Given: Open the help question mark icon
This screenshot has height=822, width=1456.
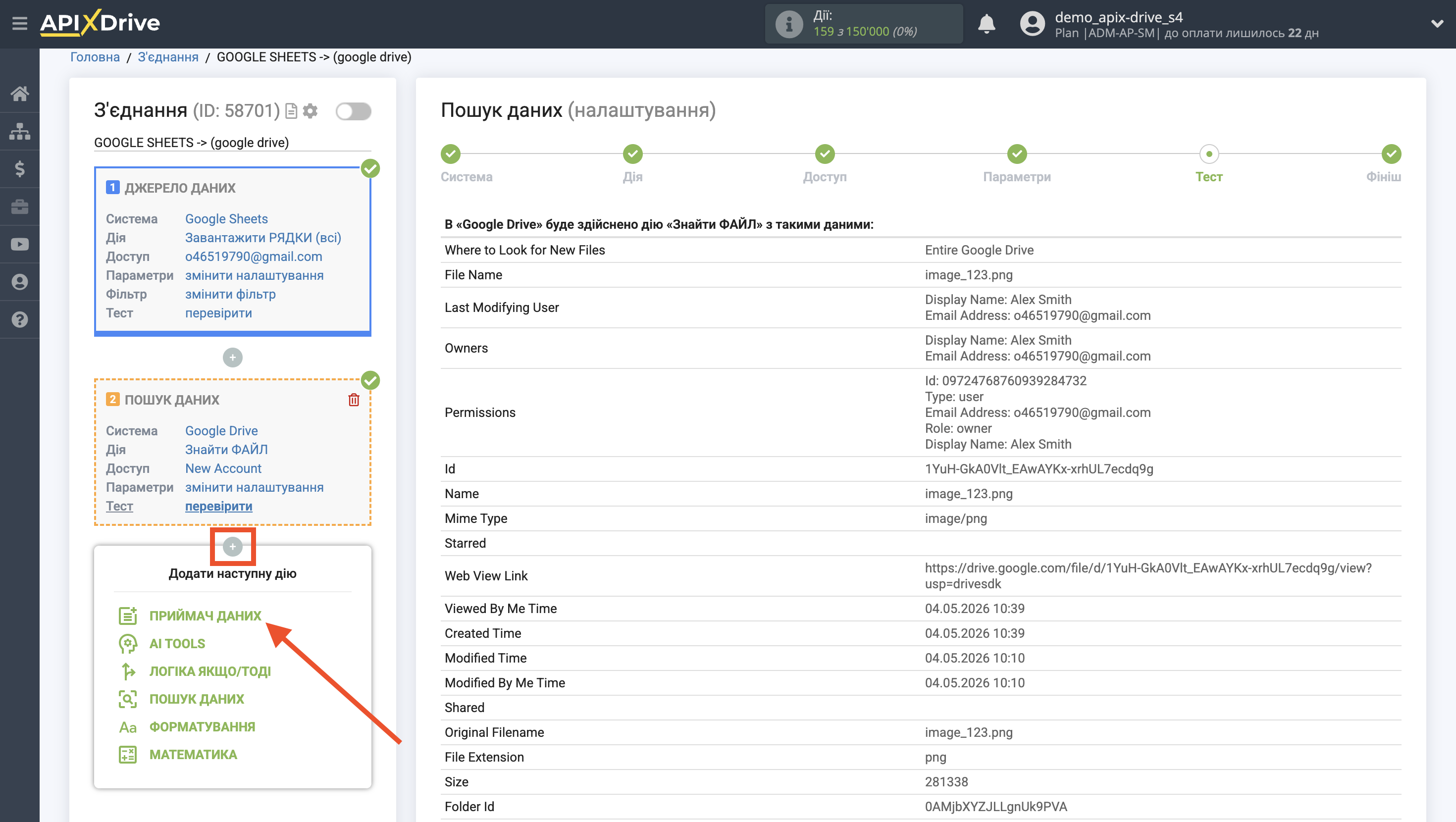Looking at the screenshot, I should pos(20,319).
